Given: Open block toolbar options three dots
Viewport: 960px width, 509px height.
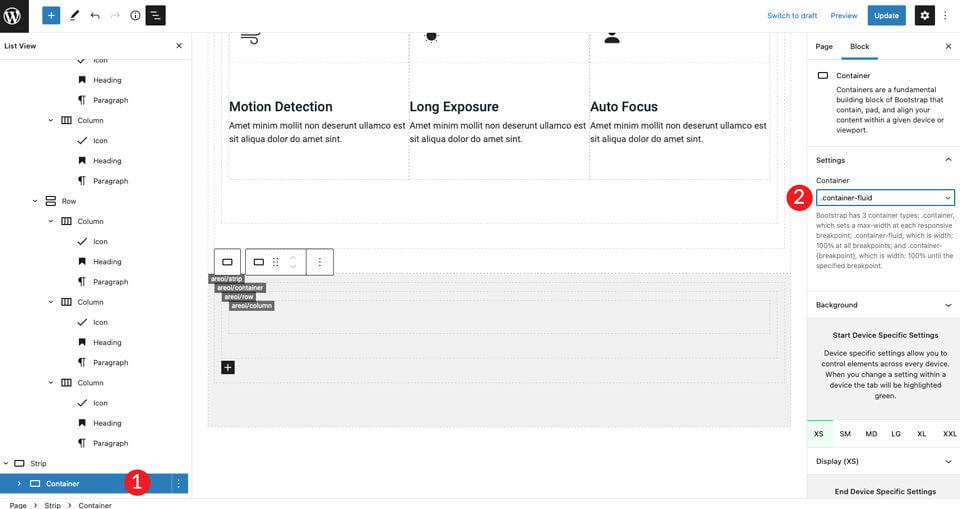Looking at the screenshot, I should click(x=320, y=262).
